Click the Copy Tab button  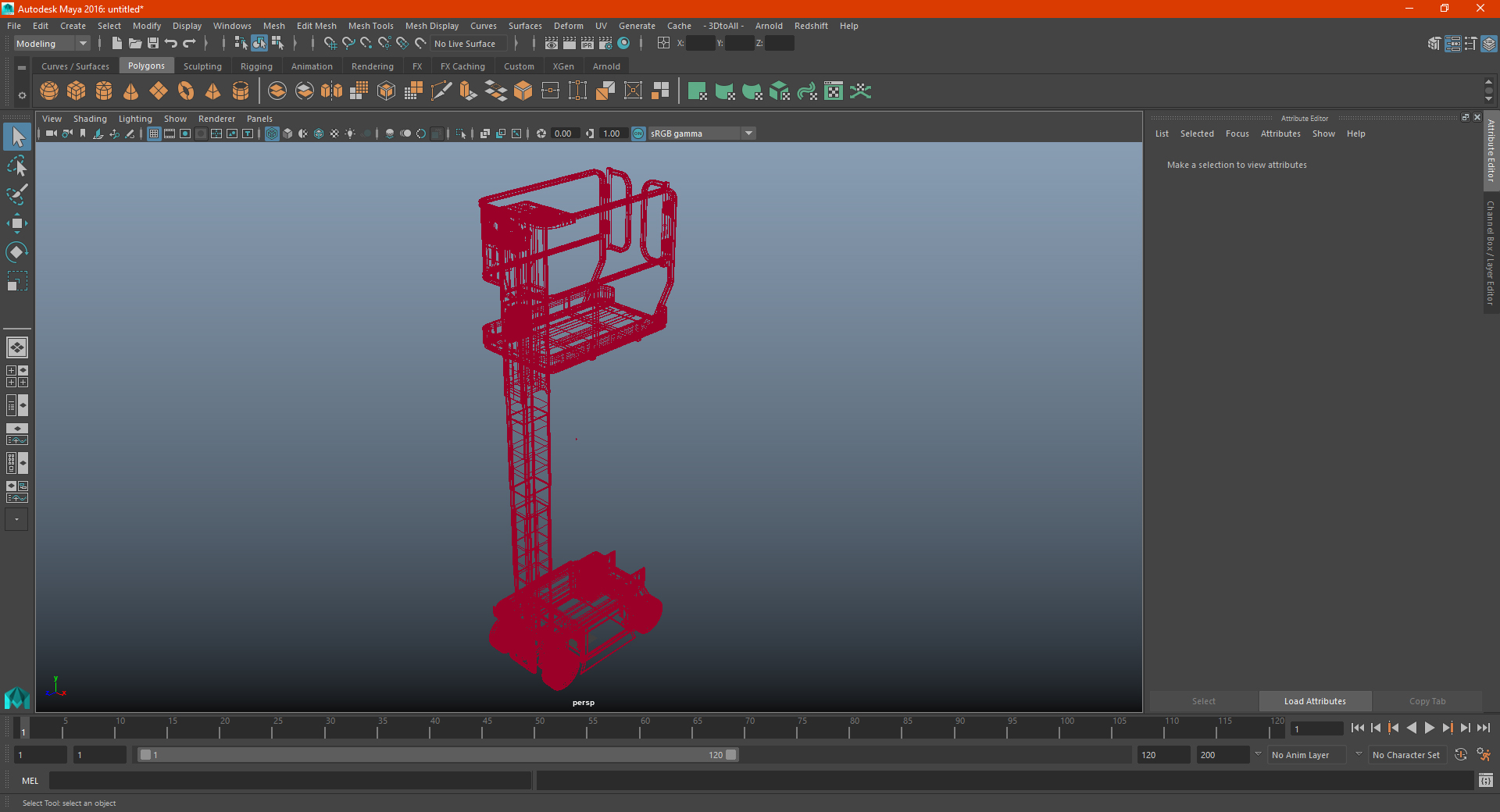(x=1427, y=701)
